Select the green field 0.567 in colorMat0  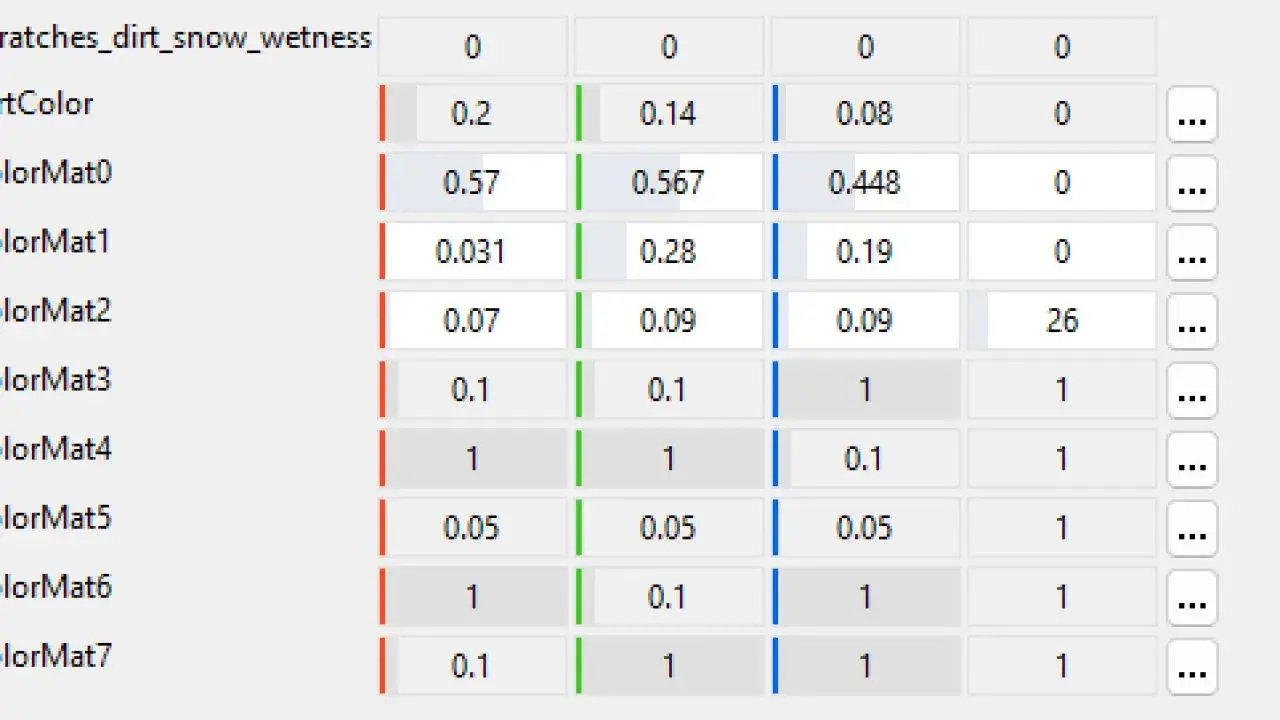point(668,183)
